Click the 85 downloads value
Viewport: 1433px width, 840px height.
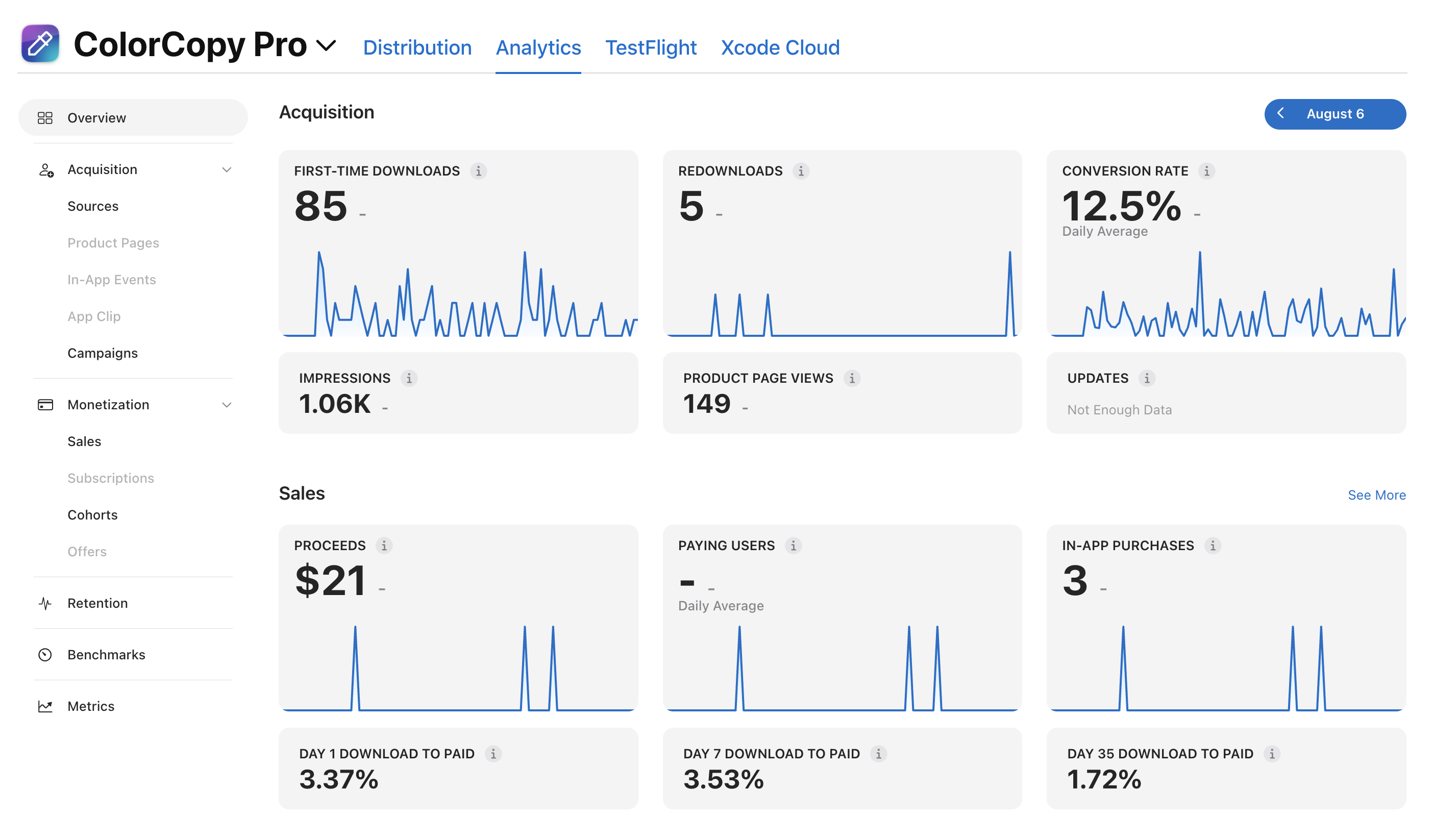[x=320, y=206]
